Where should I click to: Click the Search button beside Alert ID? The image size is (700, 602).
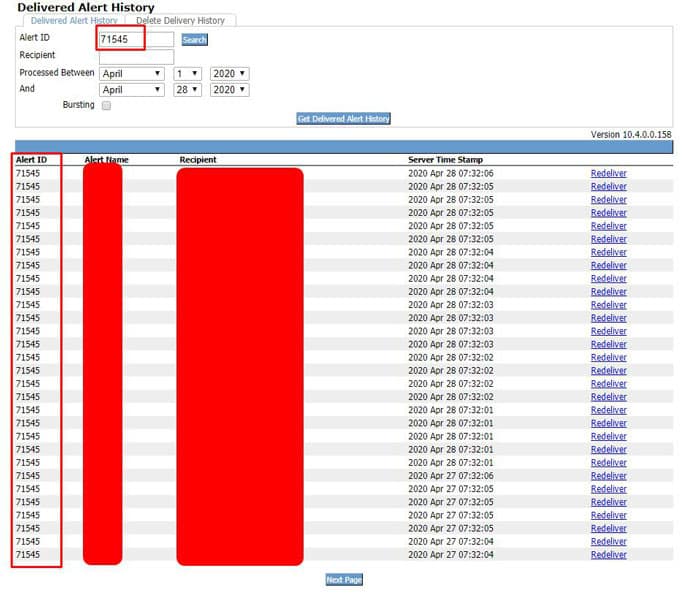point(195,40)
